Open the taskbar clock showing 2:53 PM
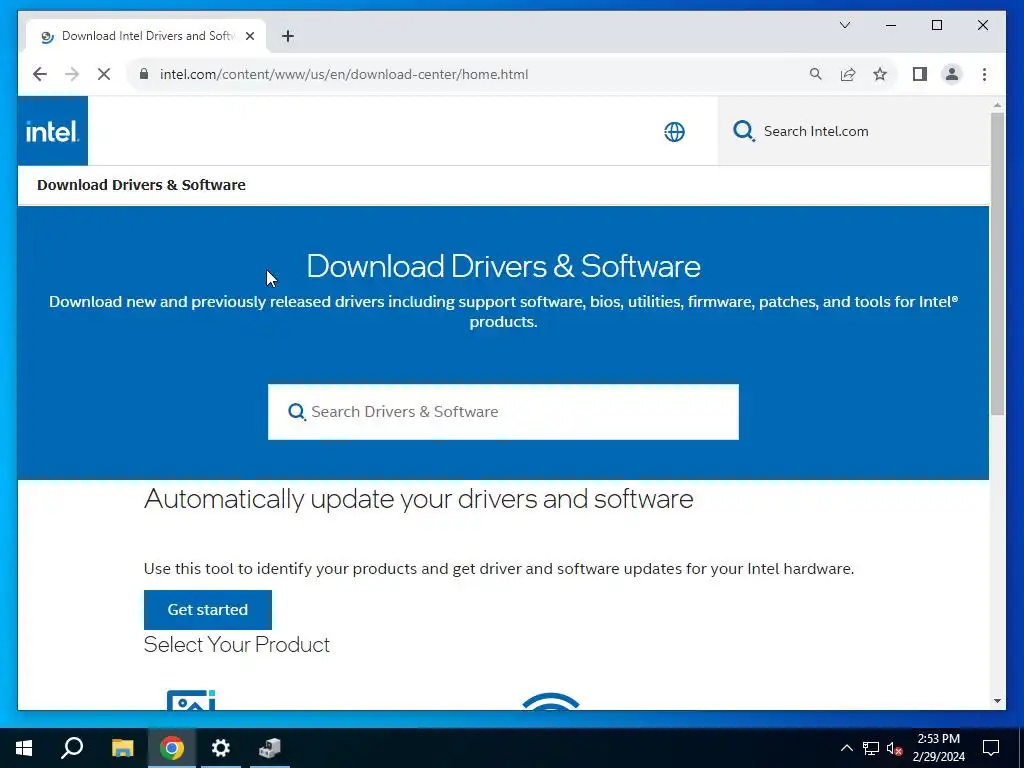1024x768 pixels. pos(938,748)
